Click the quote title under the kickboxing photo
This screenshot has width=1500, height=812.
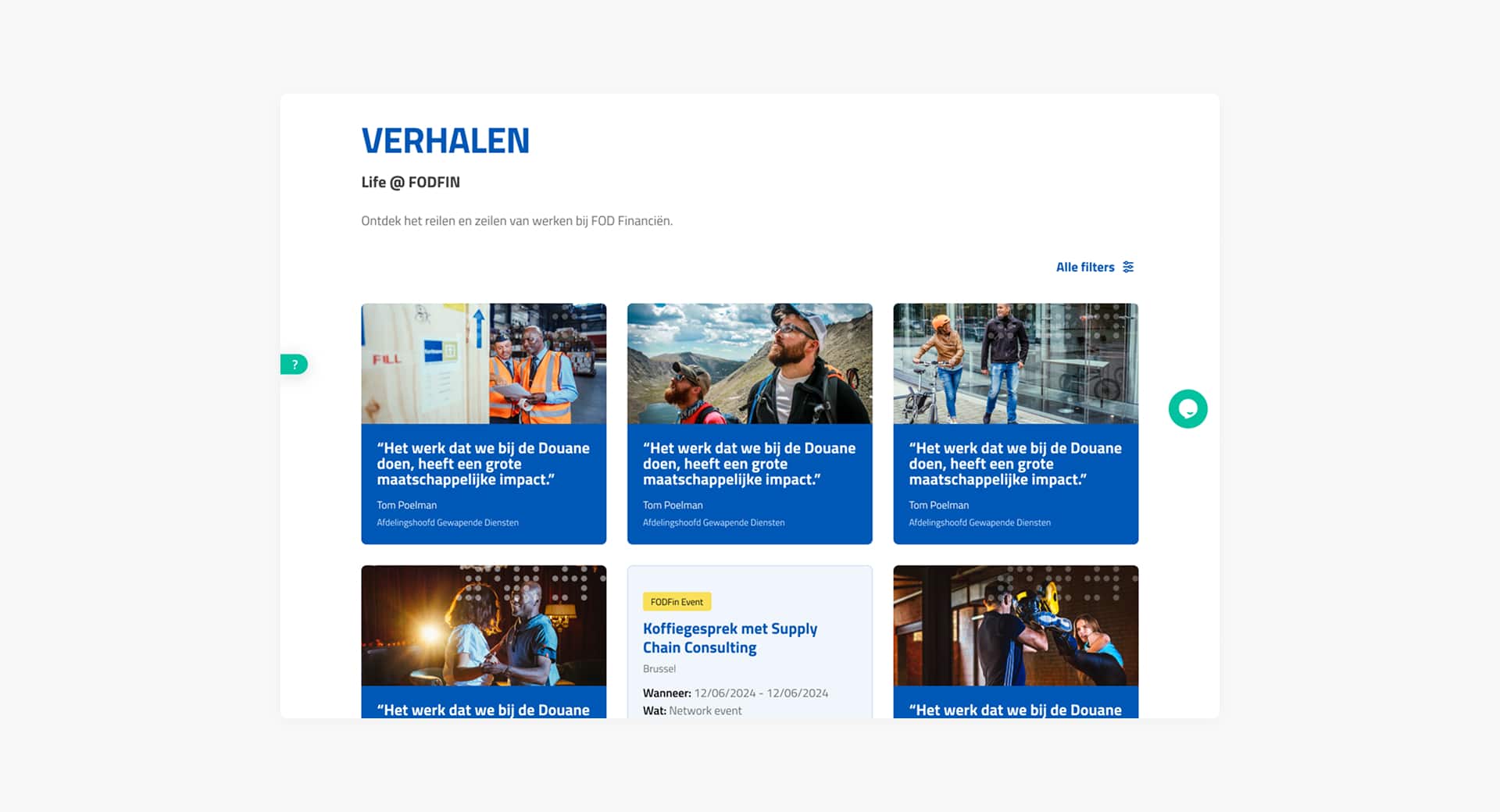coord(1015,710)
